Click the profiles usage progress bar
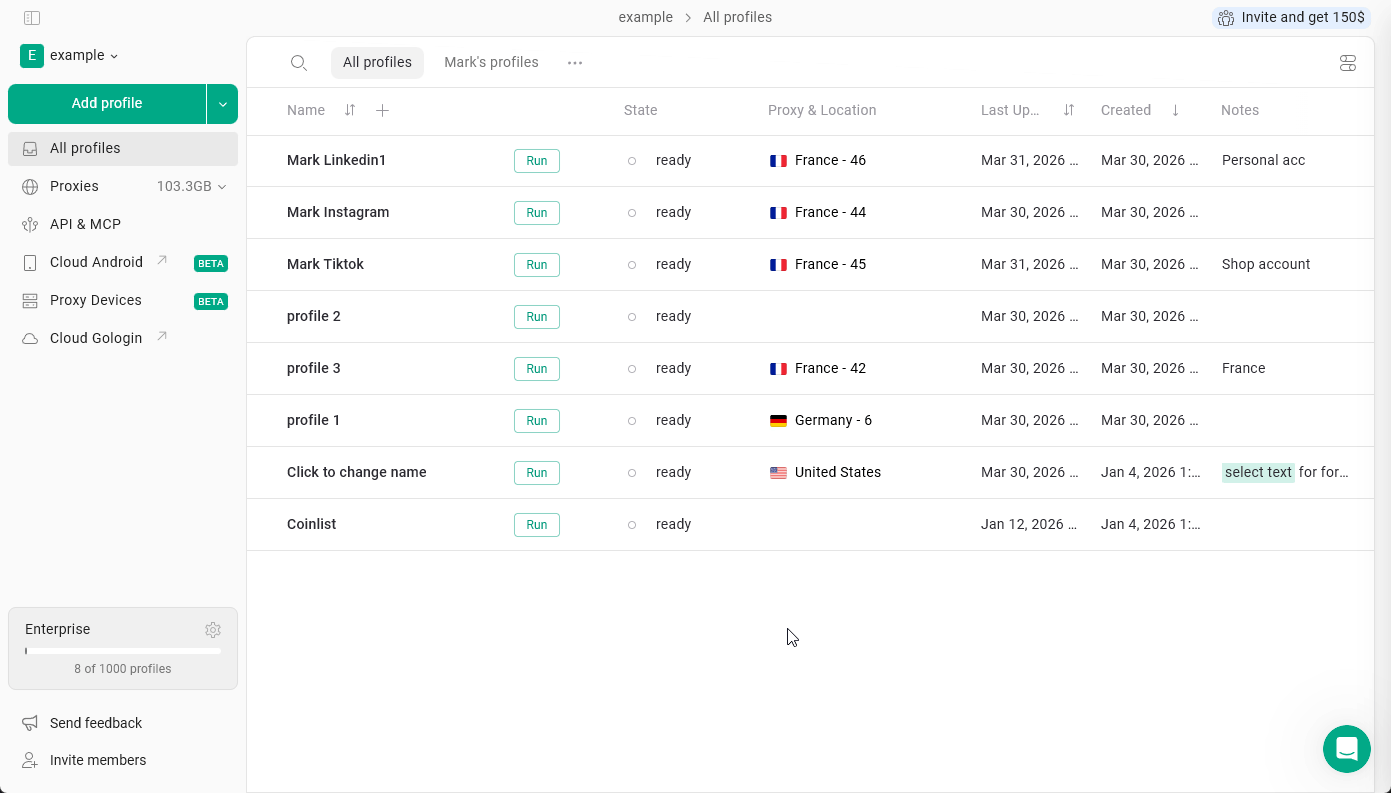1391x793 pixels. point(123,651)
